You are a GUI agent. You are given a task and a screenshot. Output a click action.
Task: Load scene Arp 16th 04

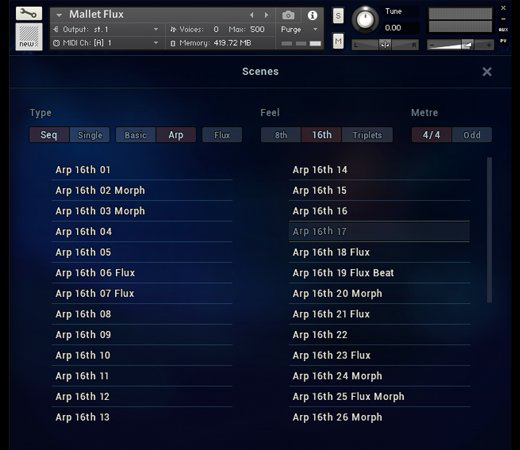point(142,232)
